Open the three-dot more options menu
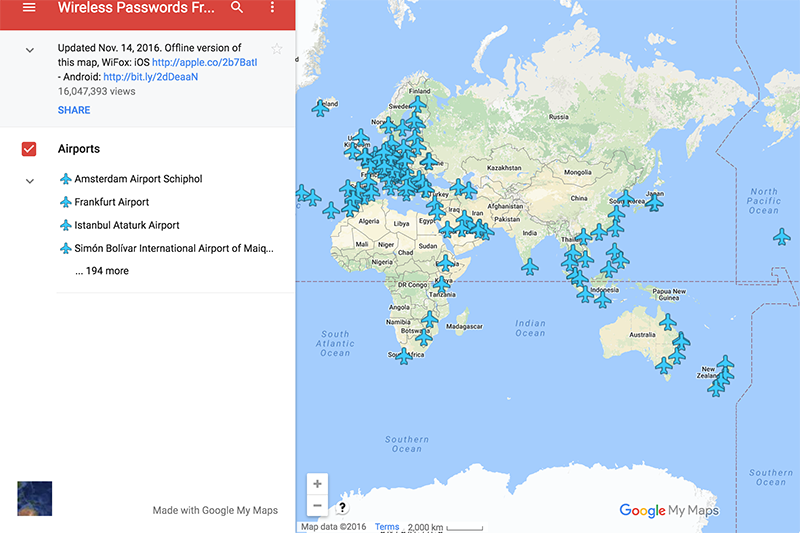800x533 pixels. [x=272, y=8]
